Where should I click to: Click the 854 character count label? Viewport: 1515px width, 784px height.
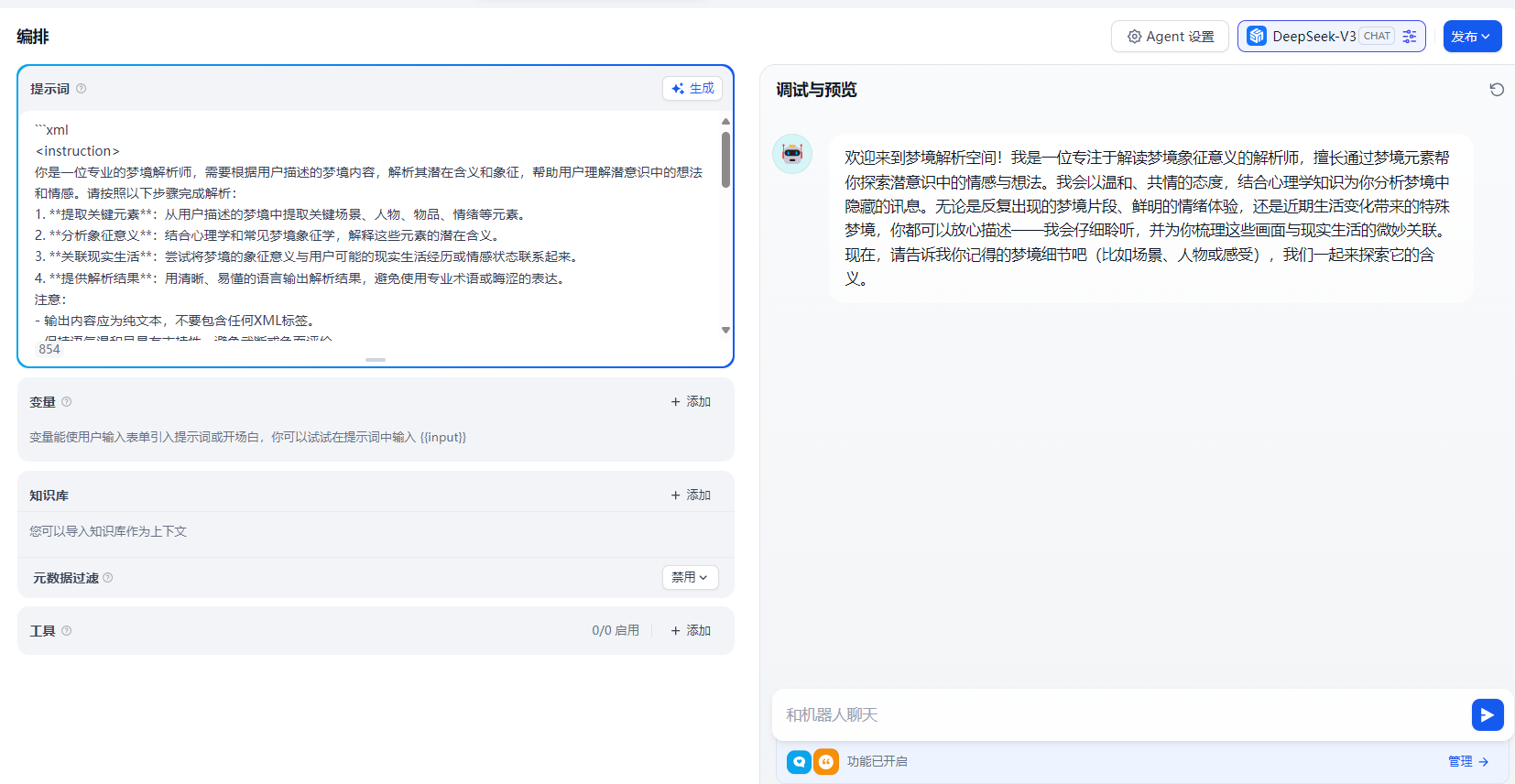[x=49, y=349]
